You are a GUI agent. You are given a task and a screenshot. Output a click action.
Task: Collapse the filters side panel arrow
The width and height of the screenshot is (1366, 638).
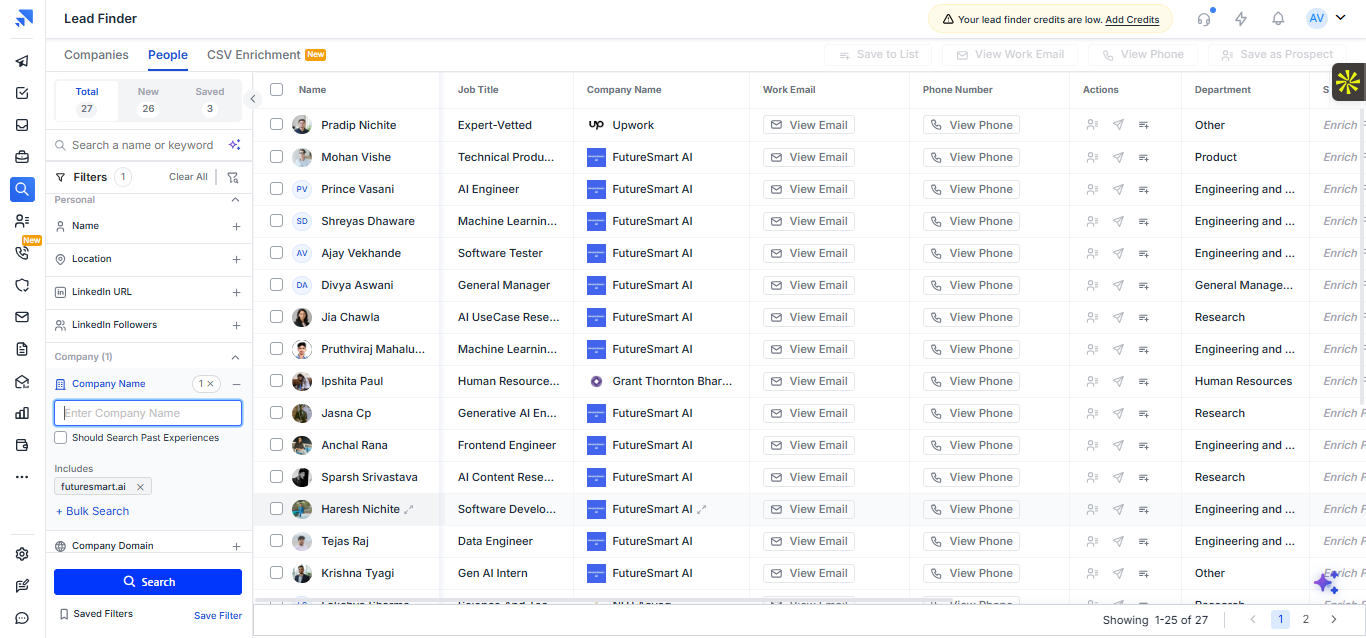253,98
